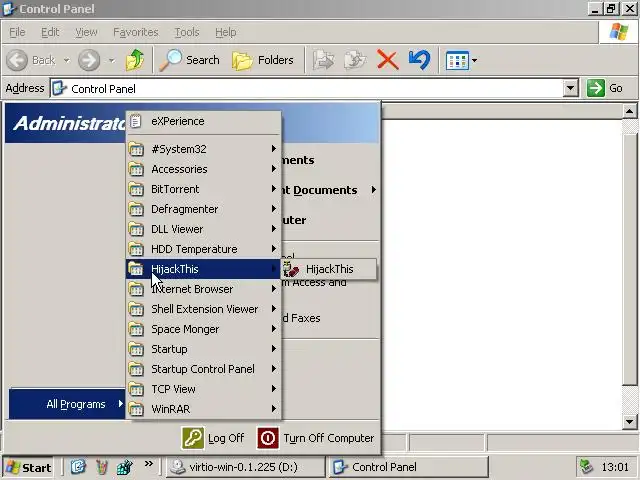Click the vertical scrollbar thumb
Image resolution: width=640 pixels, height=480 pixels.
point(629,258)
